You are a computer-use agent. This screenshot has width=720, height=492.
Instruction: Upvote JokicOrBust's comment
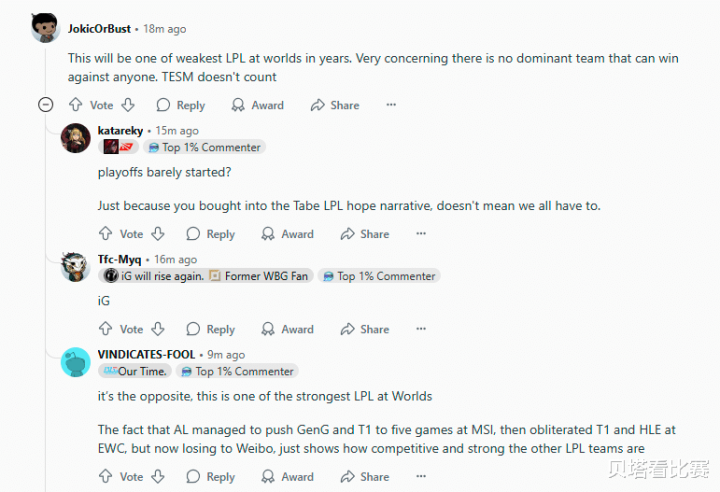[75, 105]
